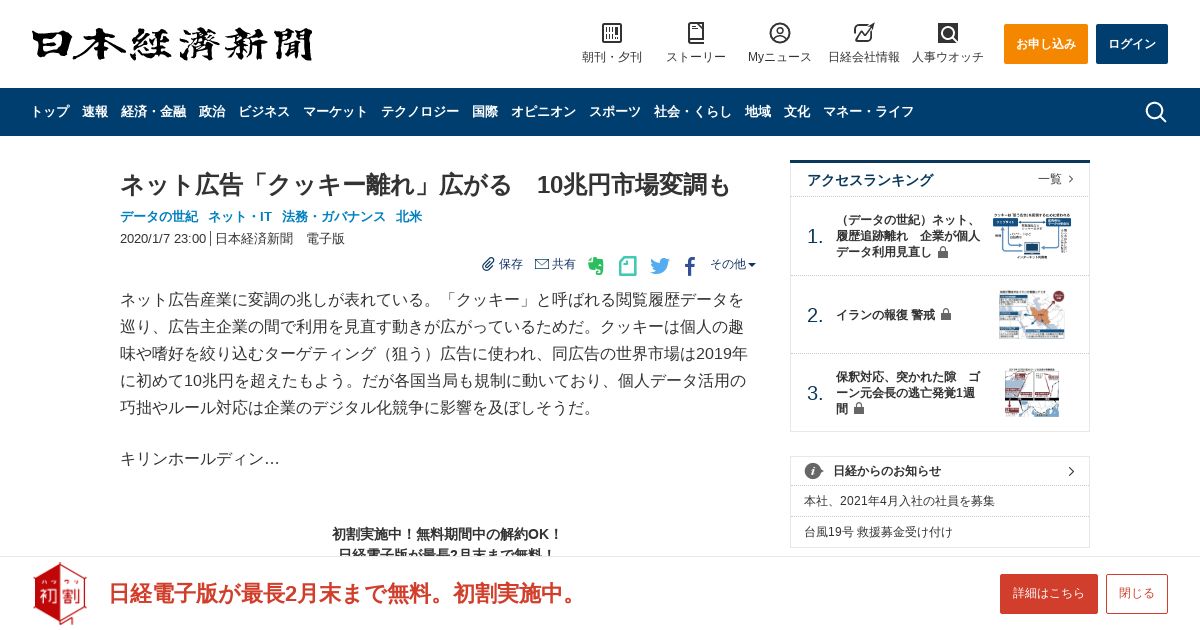Click the 初割 hexagon badge

60,593
